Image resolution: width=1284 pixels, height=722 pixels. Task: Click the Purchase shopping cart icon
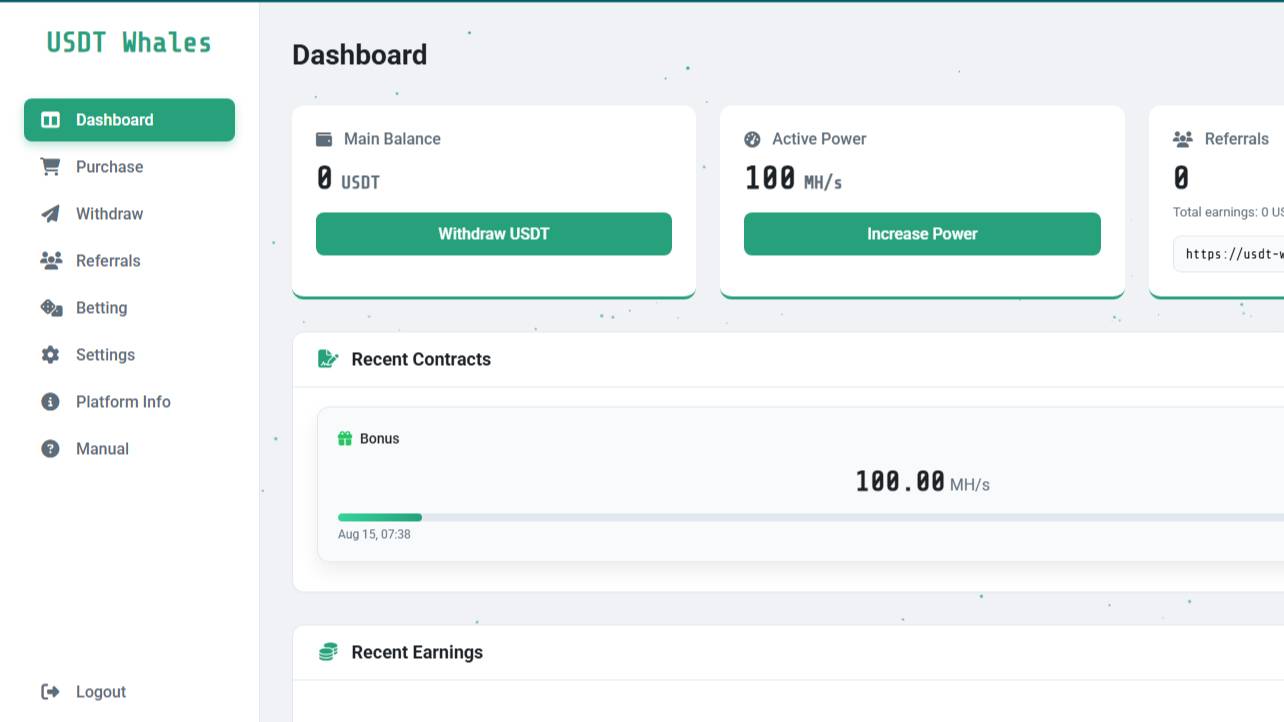[50, 167]
